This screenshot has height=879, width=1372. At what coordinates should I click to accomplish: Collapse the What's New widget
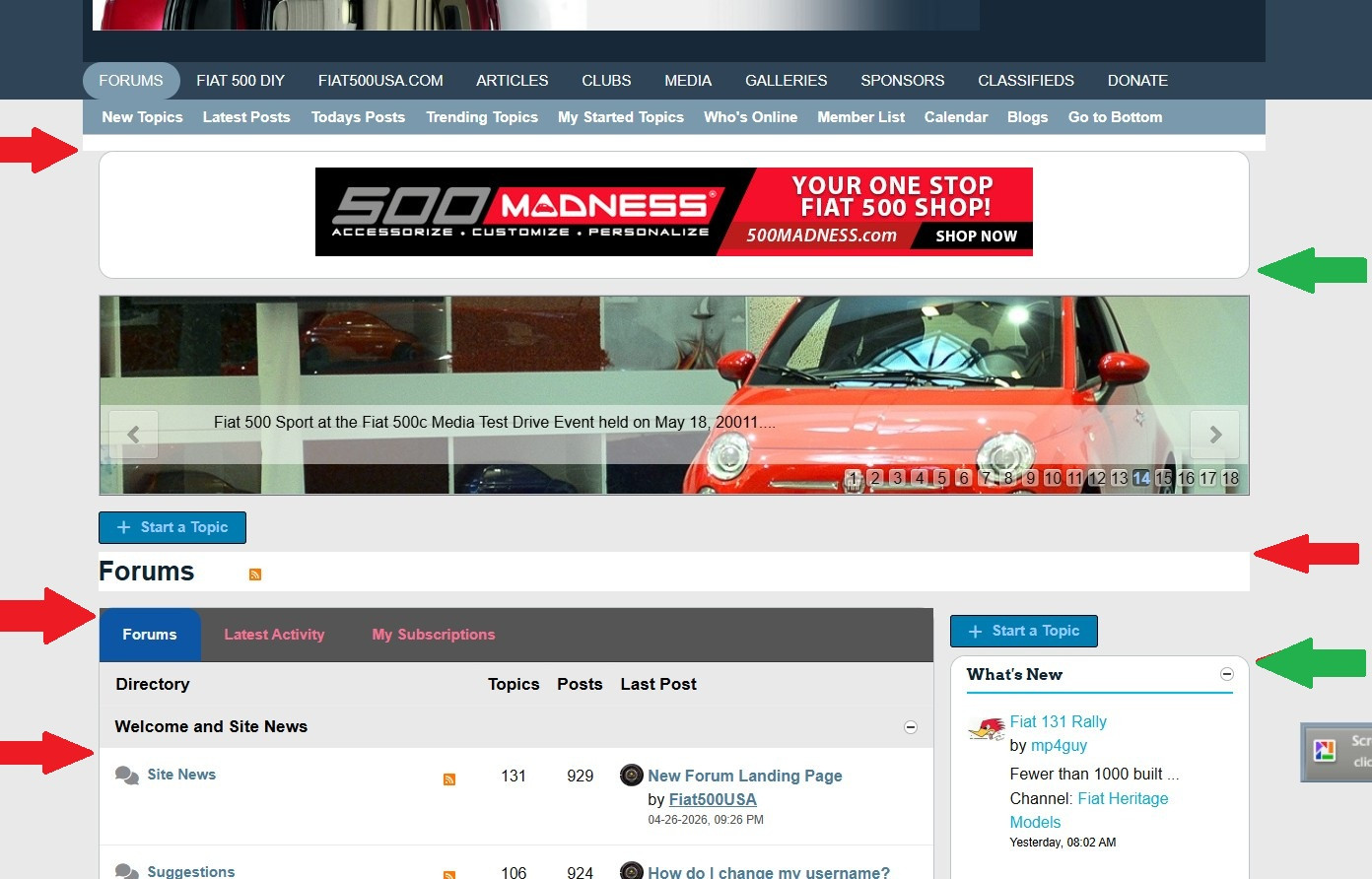point(1227,674)
